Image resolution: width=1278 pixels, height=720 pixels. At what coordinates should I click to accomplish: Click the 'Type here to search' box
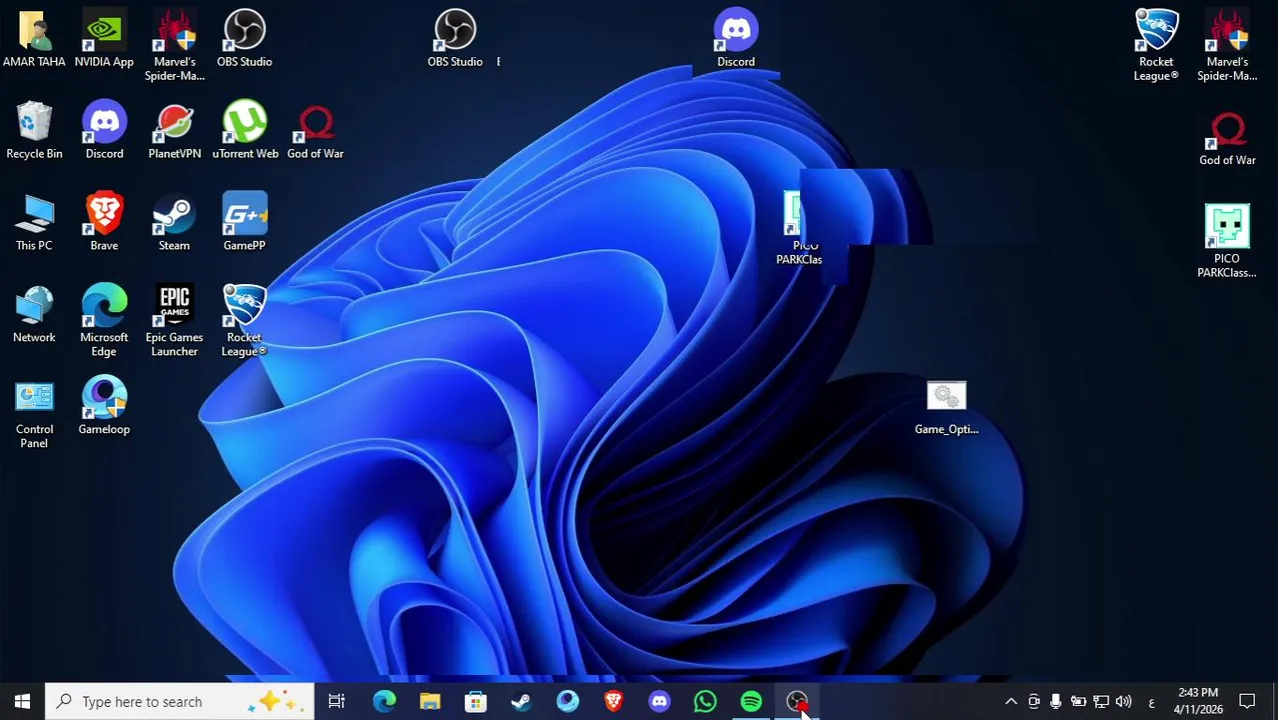coord(180,702)
